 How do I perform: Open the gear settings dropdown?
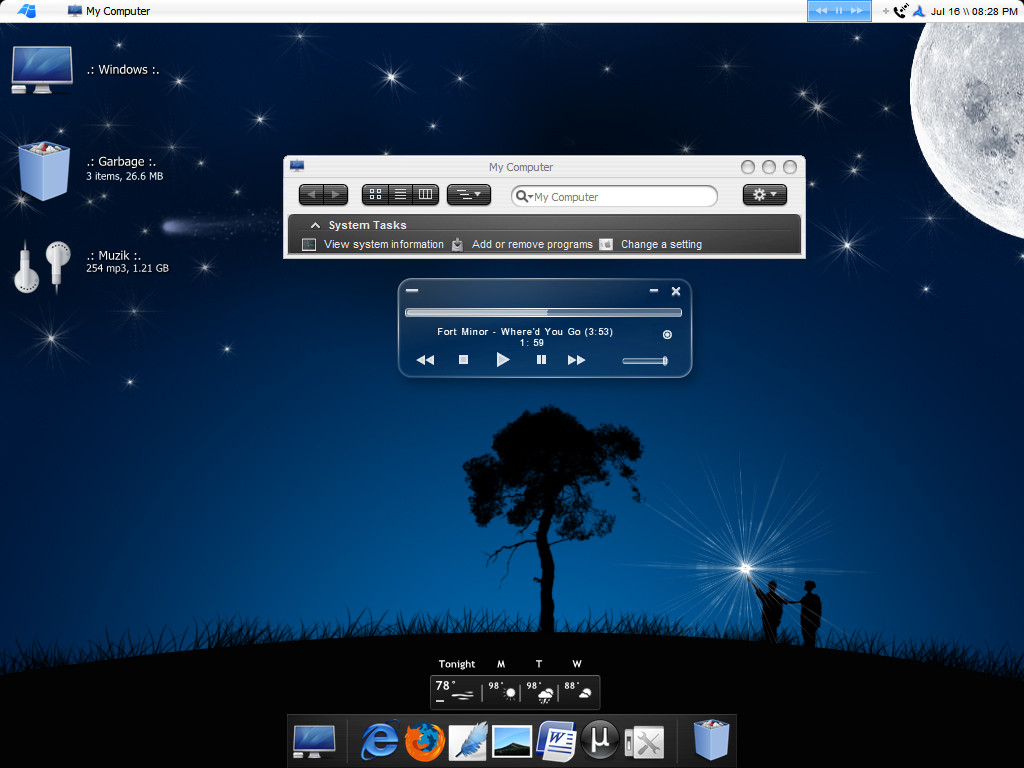tap(765, 195)
